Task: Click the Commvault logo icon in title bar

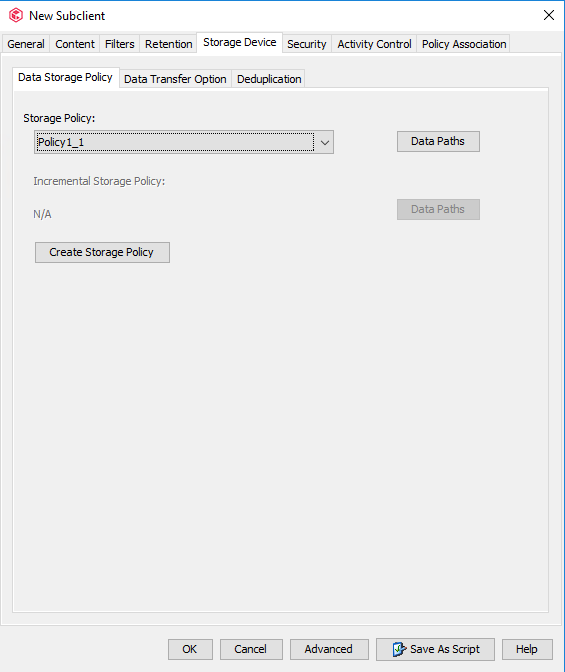Action: click(16, 15)
